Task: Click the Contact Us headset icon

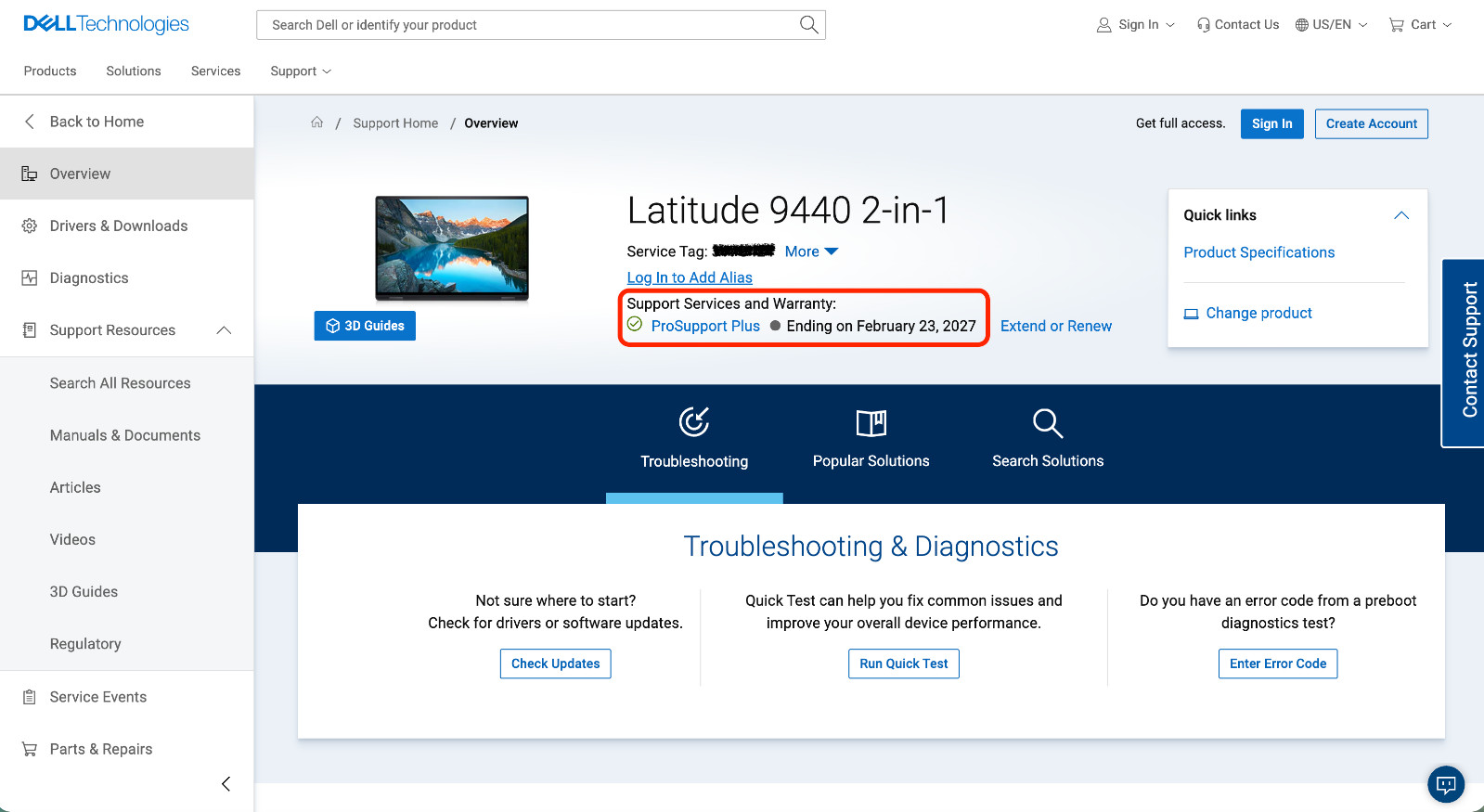Action: pos(1204,25)
